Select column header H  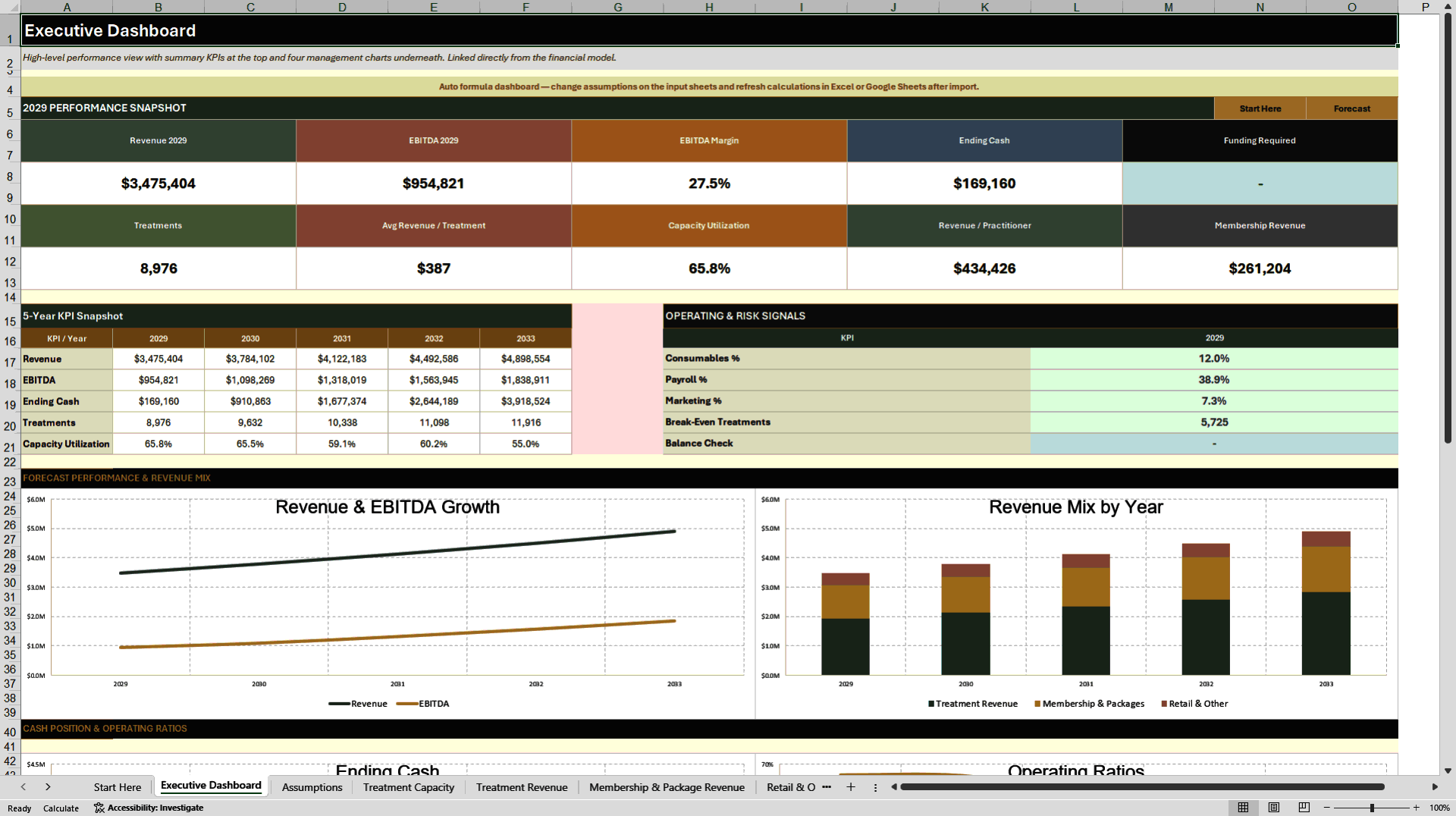point(709,7)
